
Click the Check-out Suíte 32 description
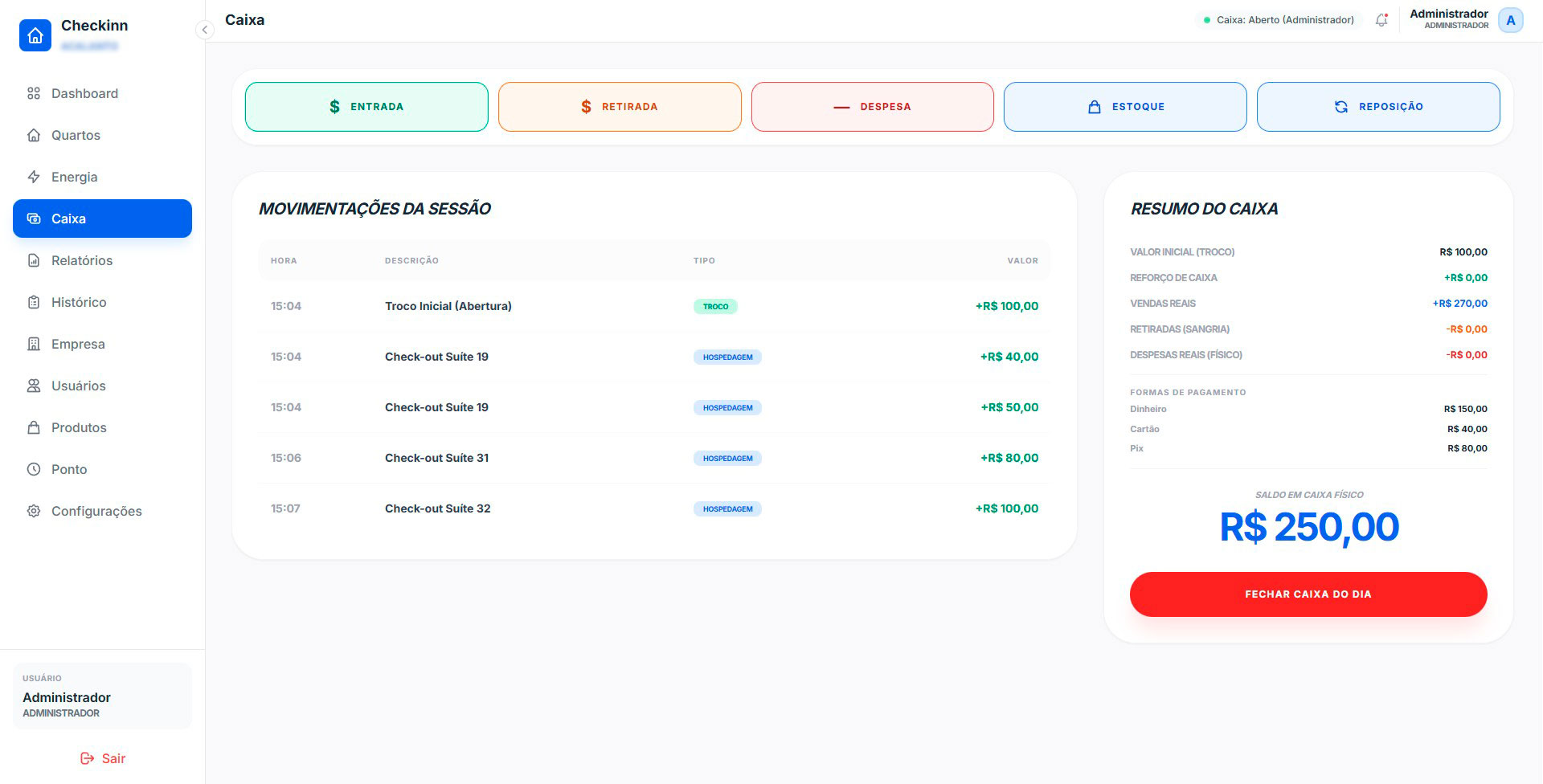(437, 508)
